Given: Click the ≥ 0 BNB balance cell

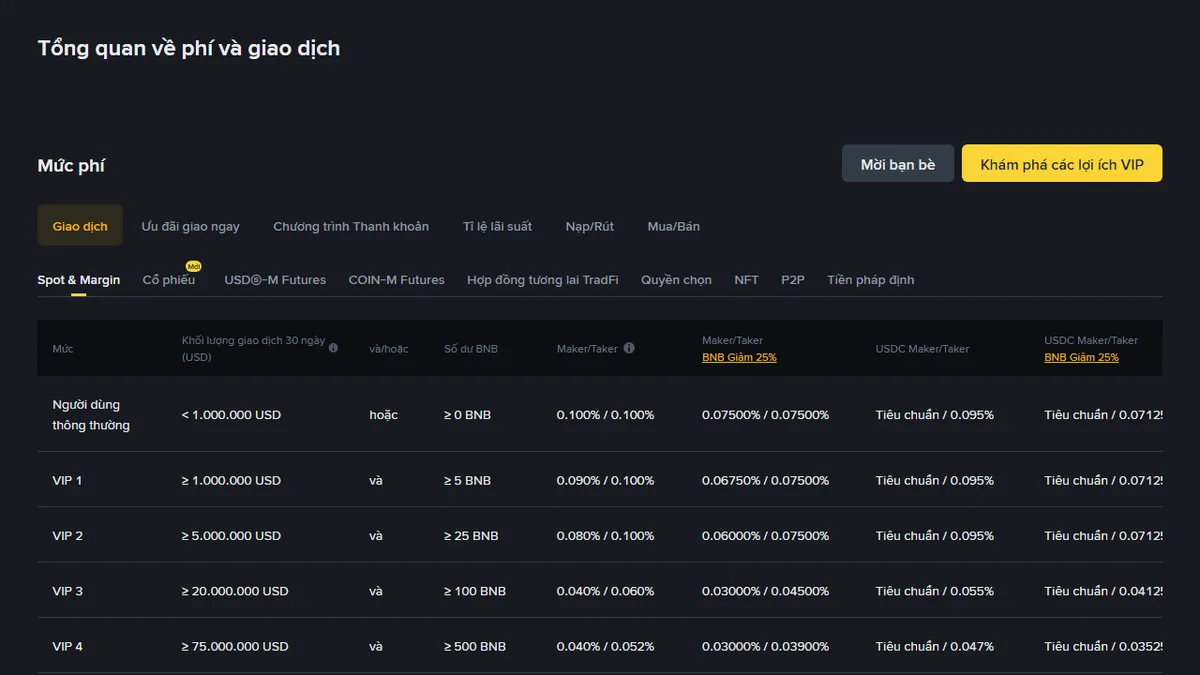Looking at the screenshot, I should [x=467, y=415].
